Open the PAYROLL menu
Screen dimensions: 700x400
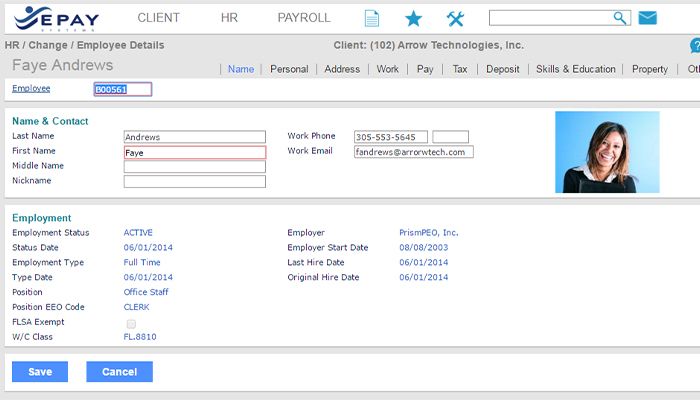(303, 18)
